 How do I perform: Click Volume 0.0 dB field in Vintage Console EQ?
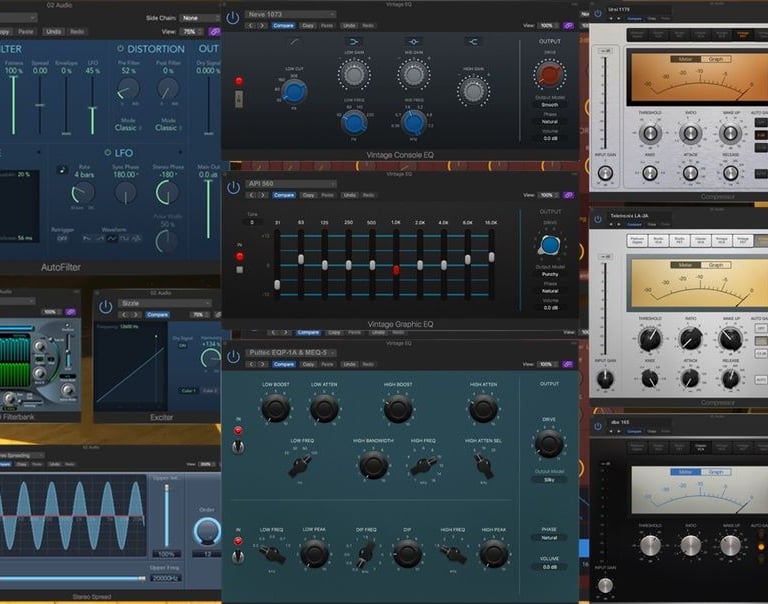click(x=550, y=139)
